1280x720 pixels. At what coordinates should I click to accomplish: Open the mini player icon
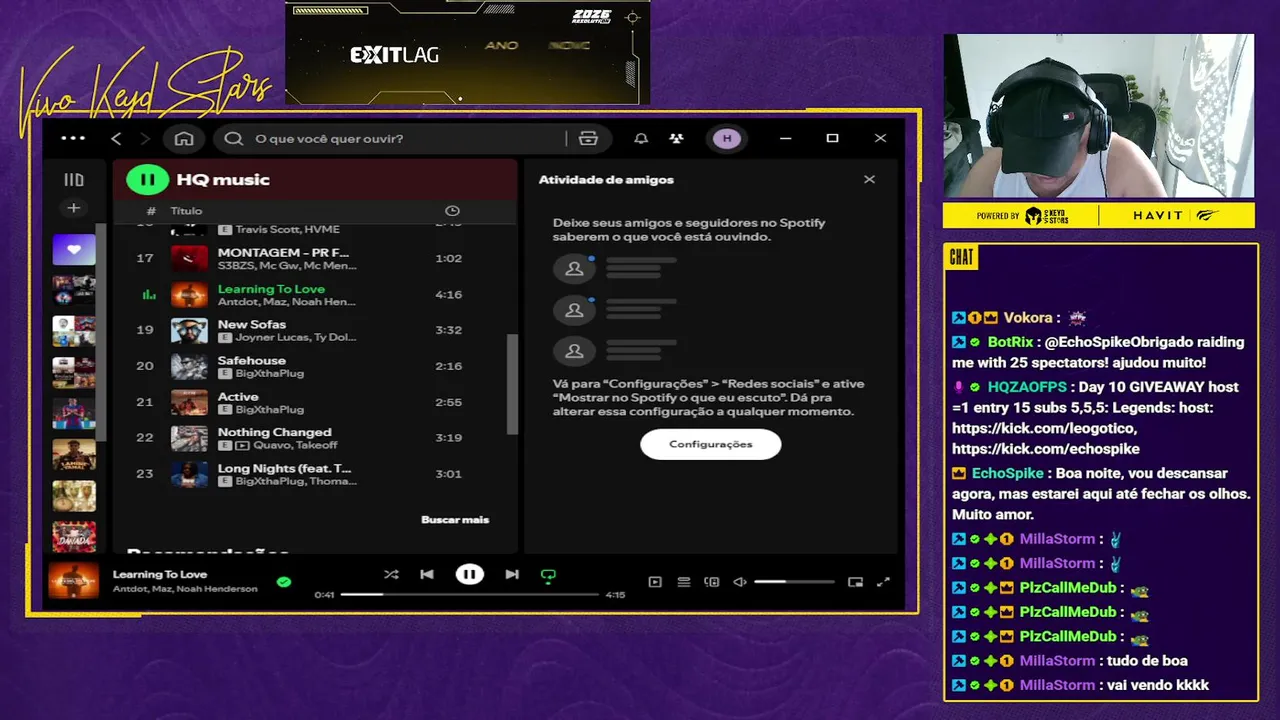(855, 582)
